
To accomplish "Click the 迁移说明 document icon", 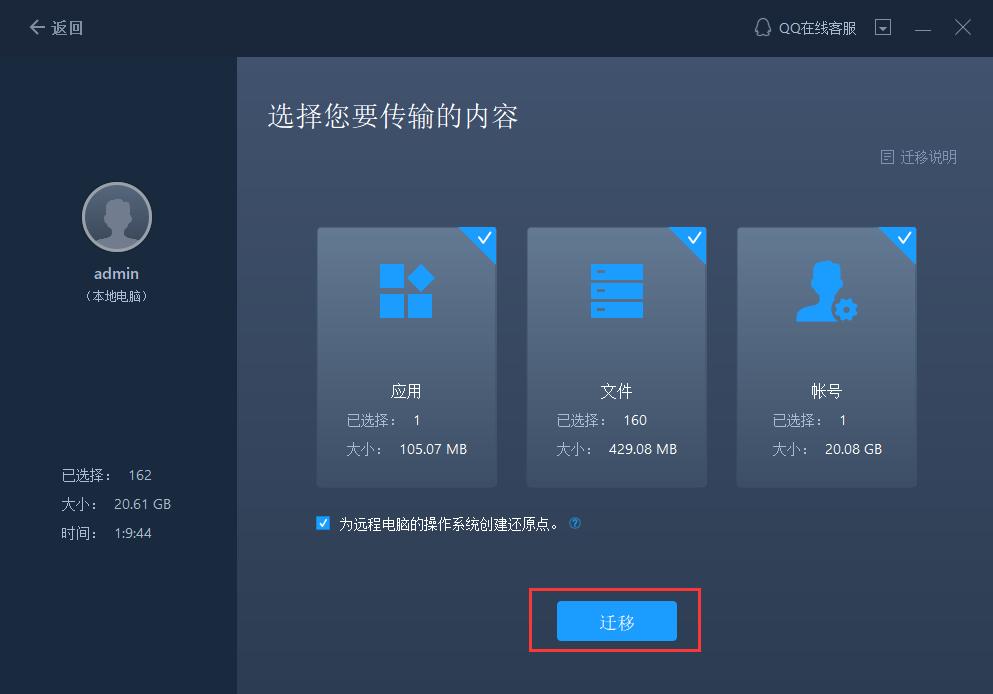I will pos(888,157).
